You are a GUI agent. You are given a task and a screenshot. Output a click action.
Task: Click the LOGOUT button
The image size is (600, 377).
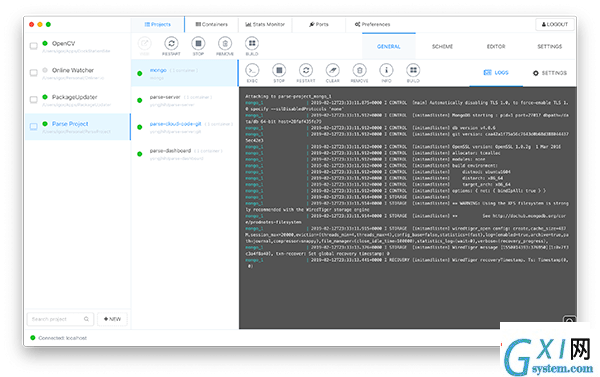[x=555, y=24]
